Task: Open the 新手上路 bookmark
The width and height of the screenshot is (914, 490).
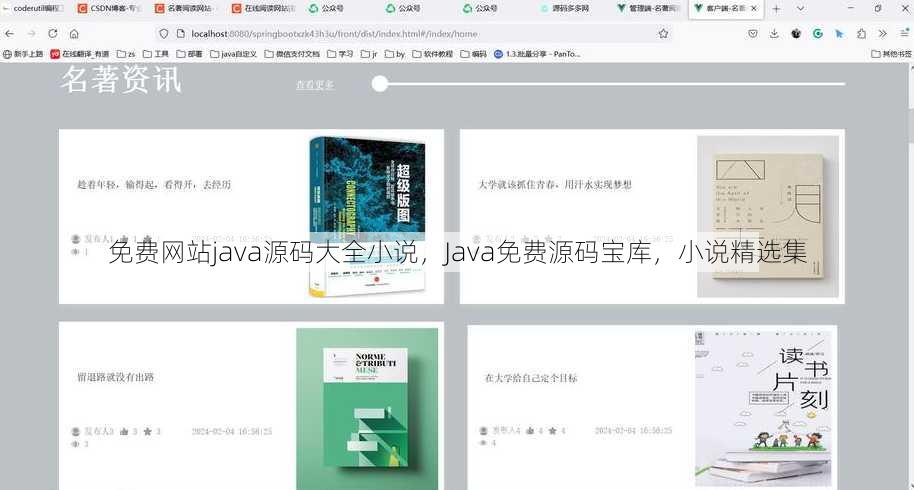Action: coord(23,54)
